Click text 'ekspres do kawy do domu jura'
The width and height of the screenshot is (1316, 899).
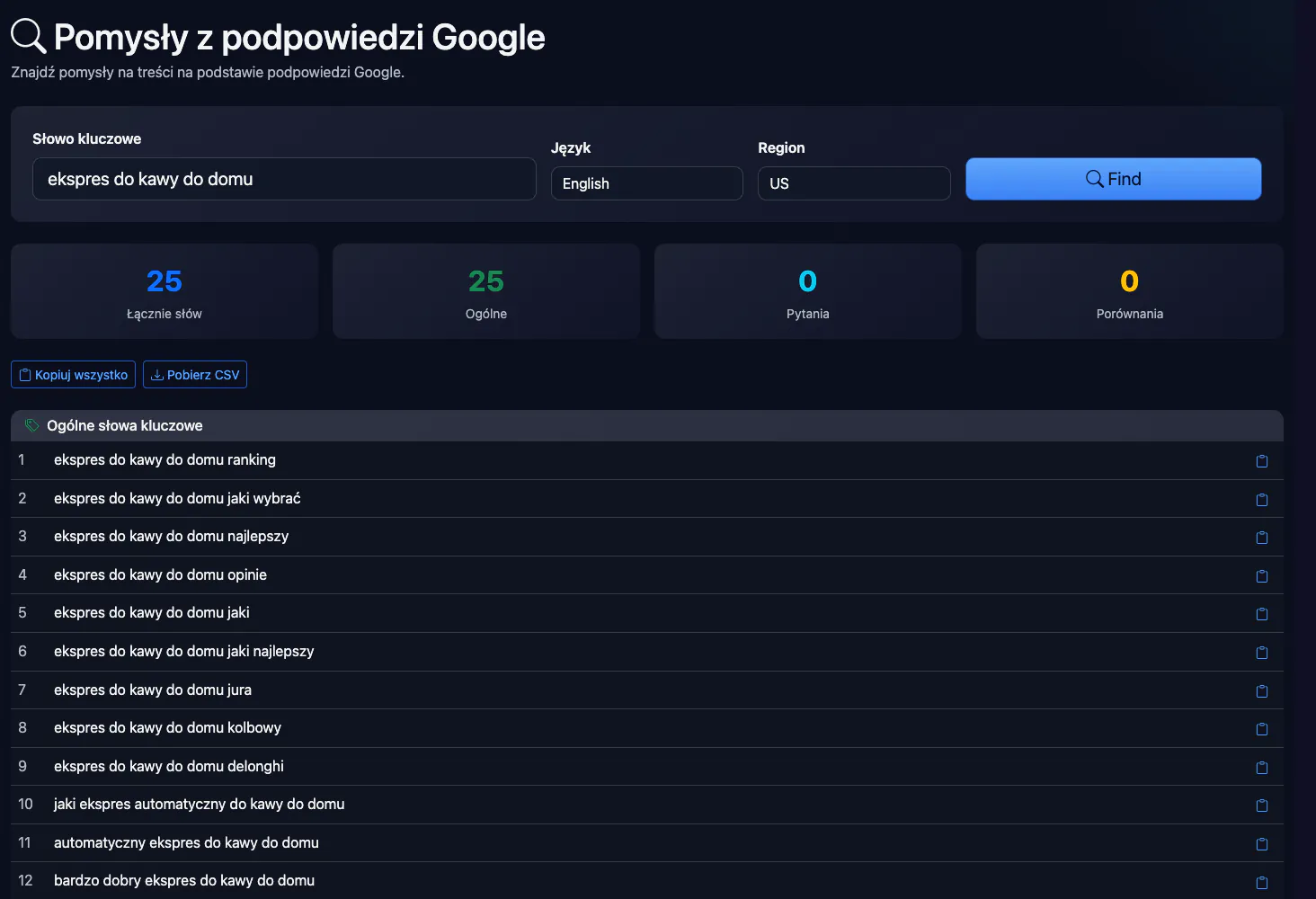[153, 690]
